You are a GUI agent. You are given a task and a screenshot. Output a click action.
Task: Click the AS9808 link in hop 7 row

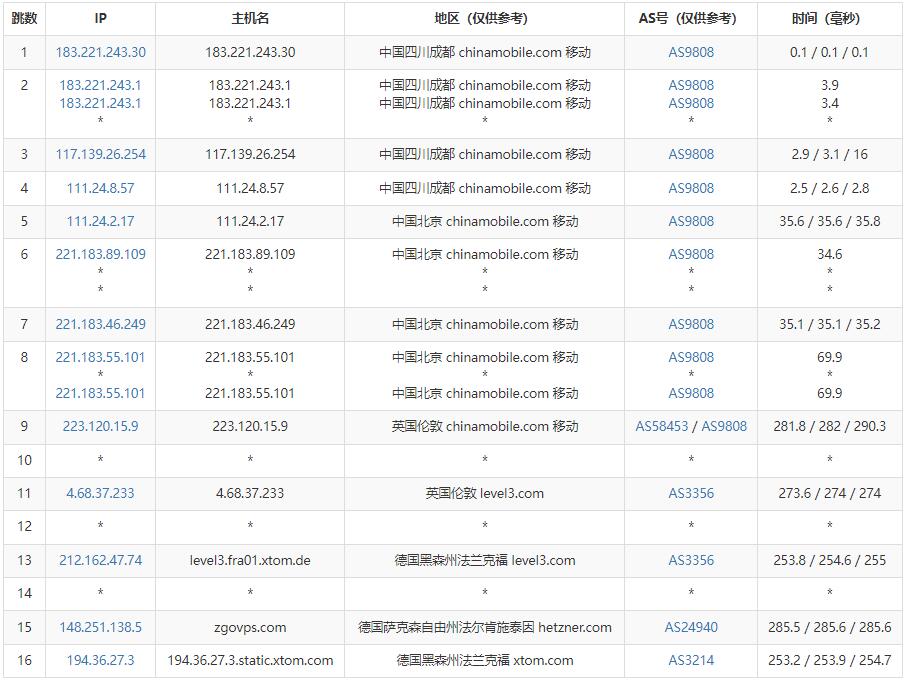click(x=691, y=324)
